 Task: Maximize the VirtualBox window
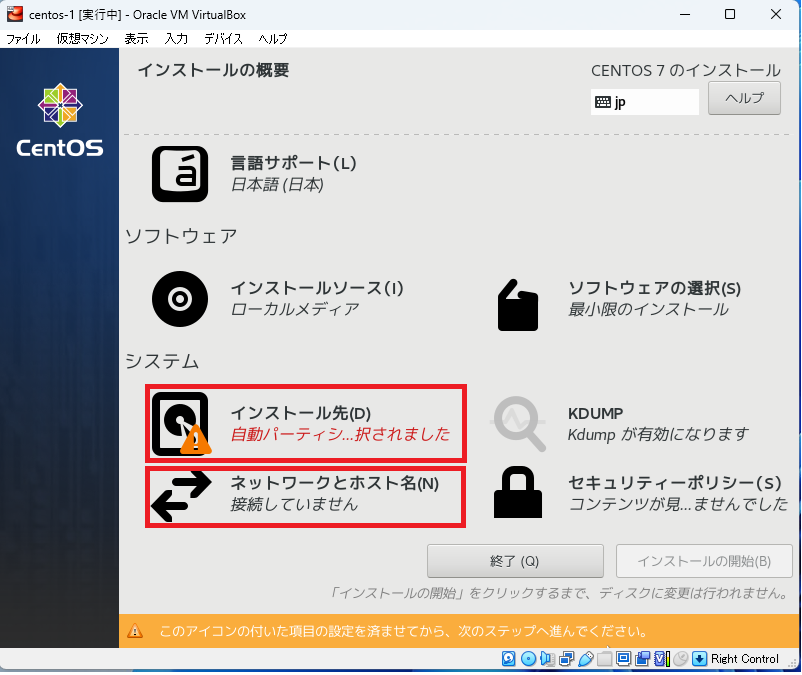730,14
